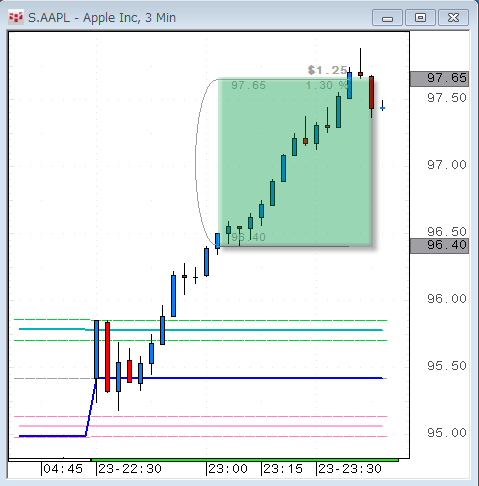Click the 97.00 price axis label

pos(447,165)
